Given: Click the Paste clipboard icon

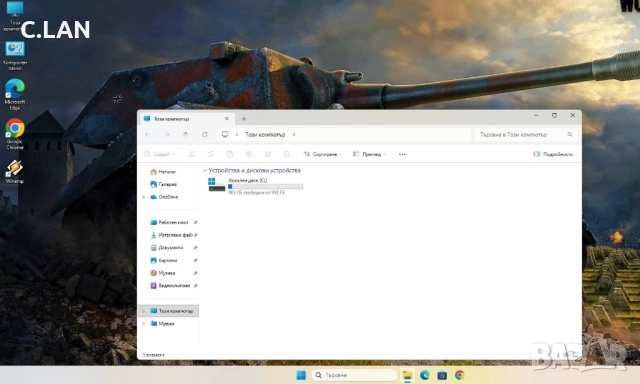Looking at the screenshot, I should click(x=230, y=154).
